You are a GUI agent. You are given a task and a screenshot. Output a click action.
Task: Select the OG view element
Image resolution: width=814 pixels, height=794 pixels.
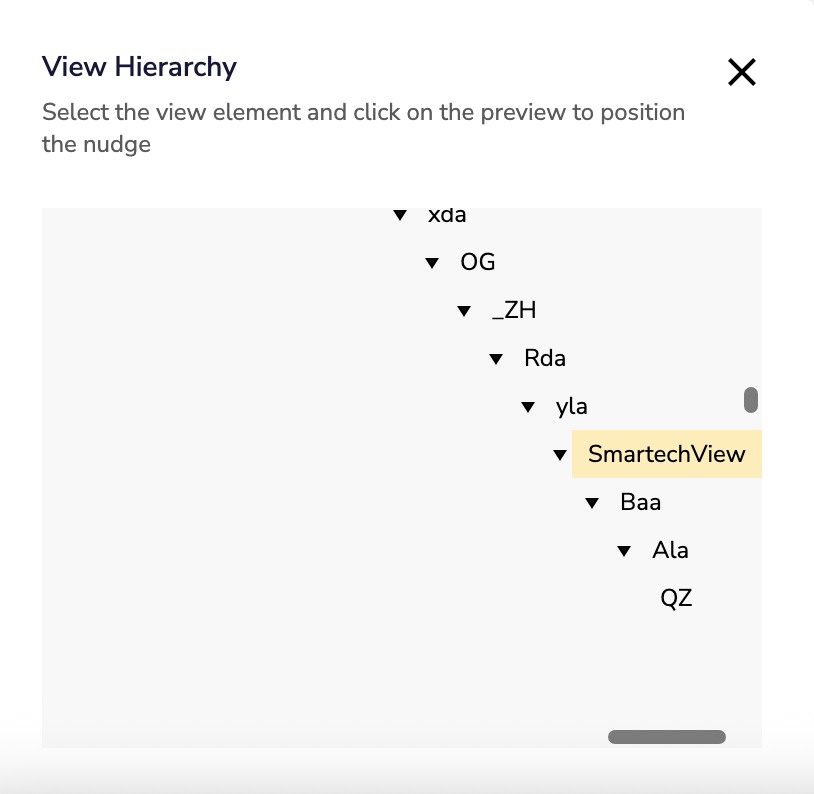point(478,262)
